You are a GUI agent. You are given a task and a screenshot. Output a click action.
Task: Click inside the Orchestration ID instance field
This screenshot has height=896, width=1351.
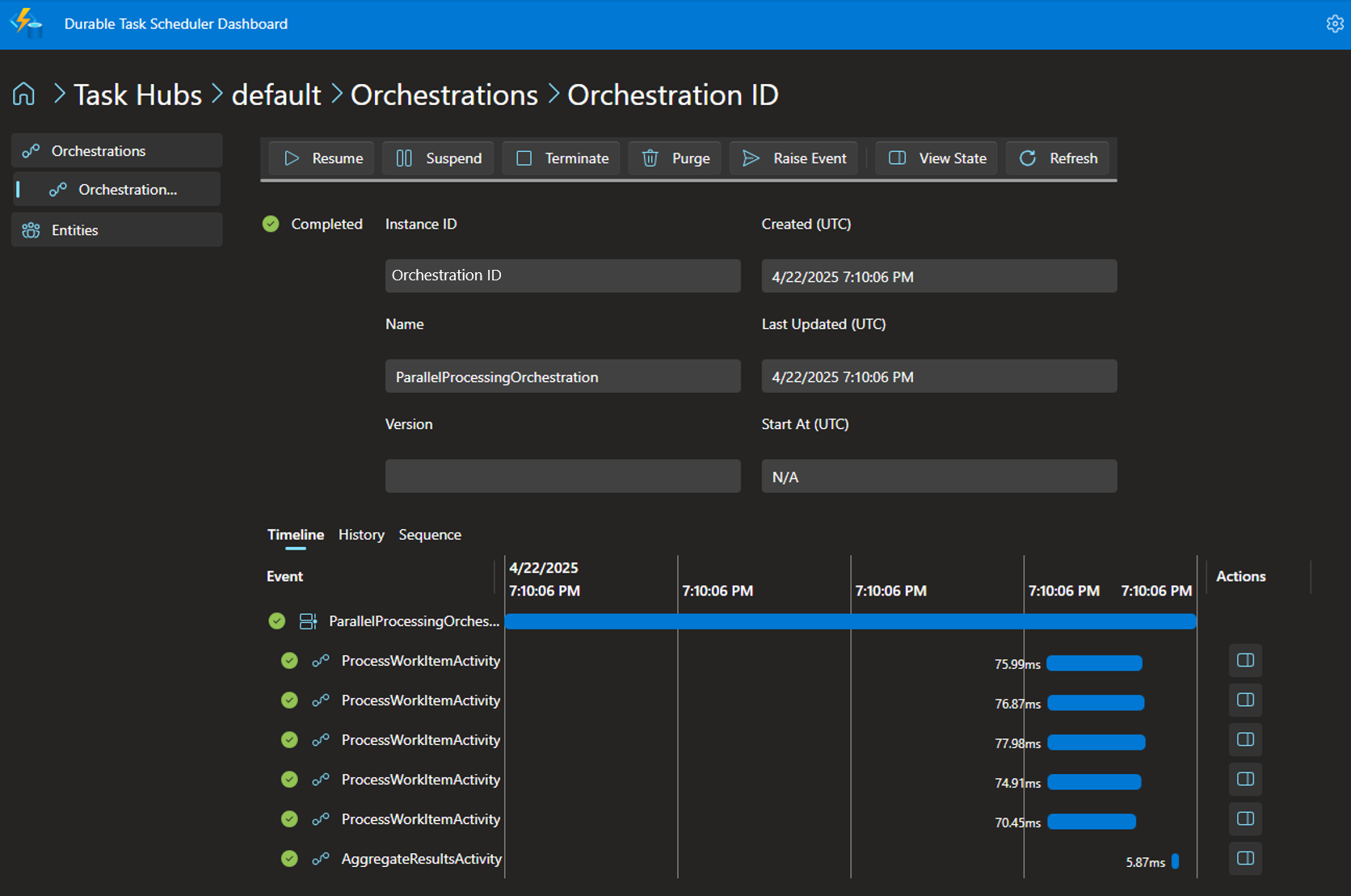(562, 276)
